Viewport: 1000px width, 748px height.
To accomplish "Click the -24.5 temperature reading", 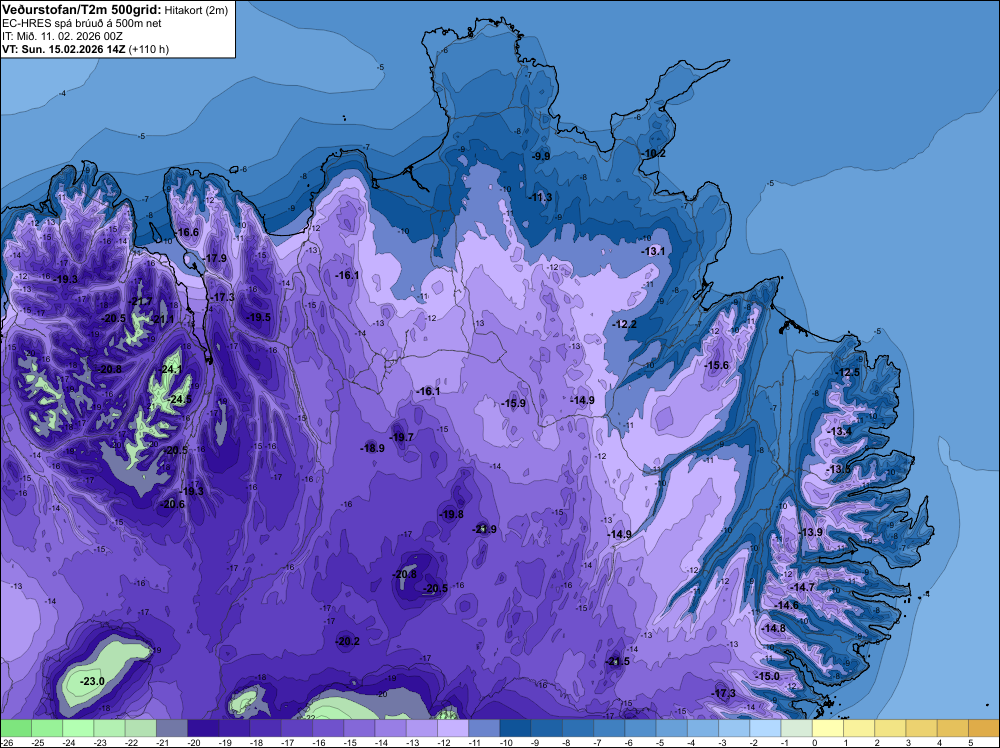I will click(179, 399).
